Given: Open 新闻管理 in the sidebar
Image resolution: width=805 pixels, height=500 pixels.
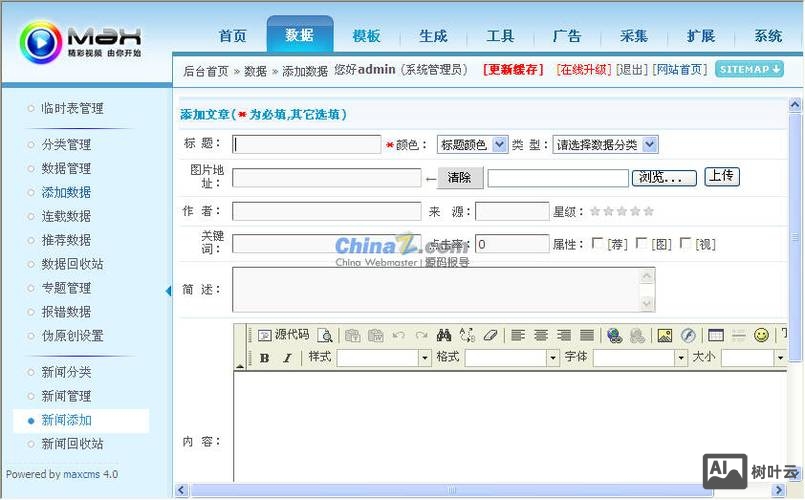Looking at the screenshot, I should 66,396.
